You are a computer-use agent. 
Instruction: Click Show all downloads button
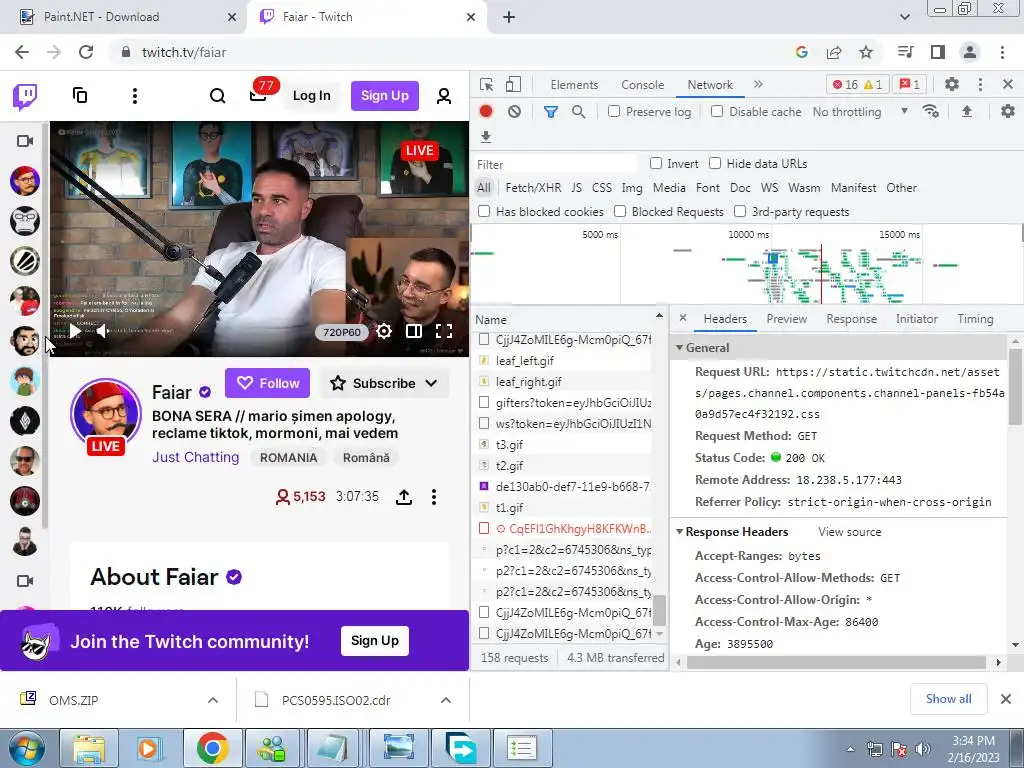pos(948,699)
